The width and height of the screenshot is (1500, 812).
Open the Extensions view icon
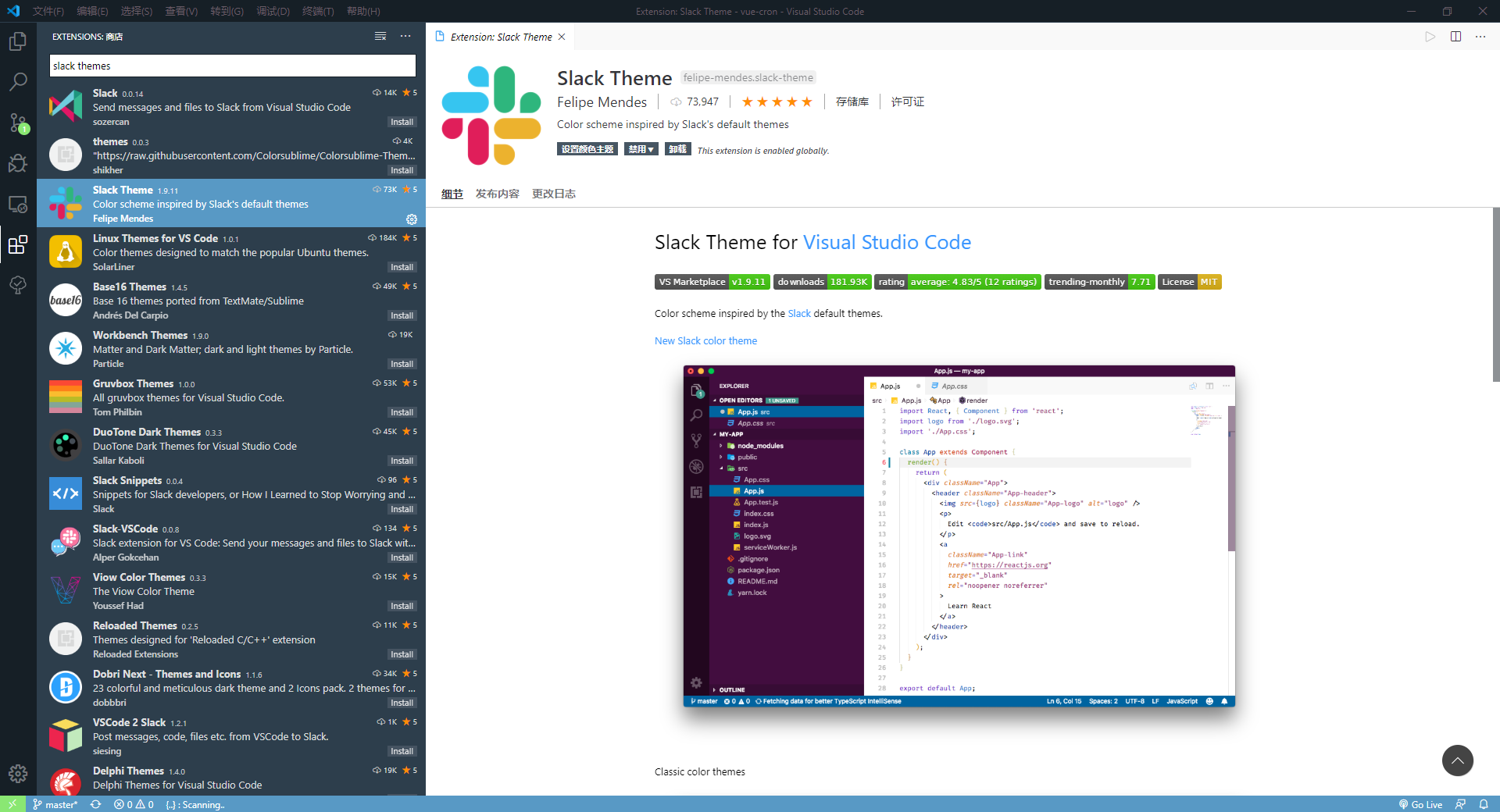[x=18, y=245]
